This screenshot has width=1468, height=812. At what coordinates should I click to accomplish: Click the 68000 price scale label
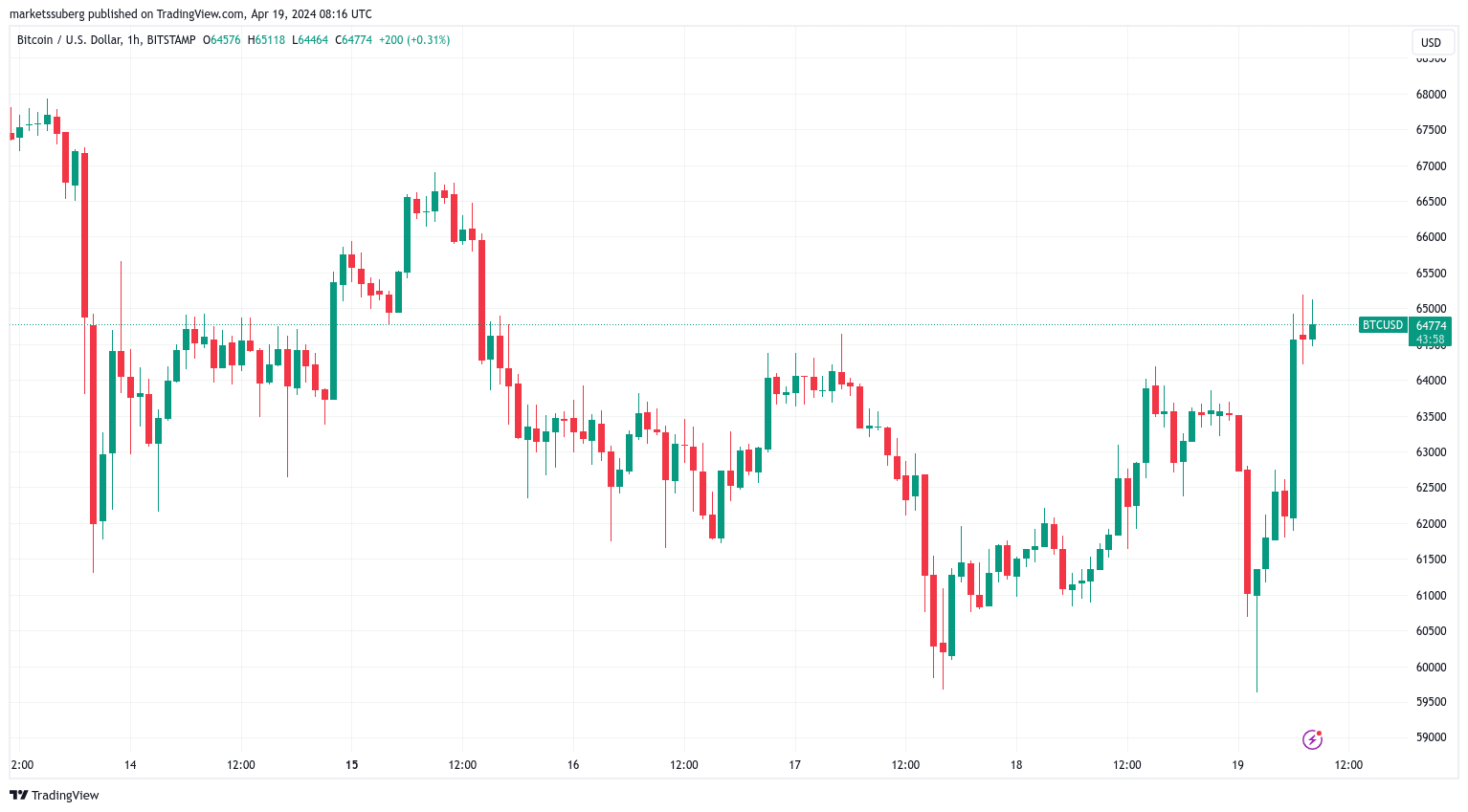coord(1431,95)
